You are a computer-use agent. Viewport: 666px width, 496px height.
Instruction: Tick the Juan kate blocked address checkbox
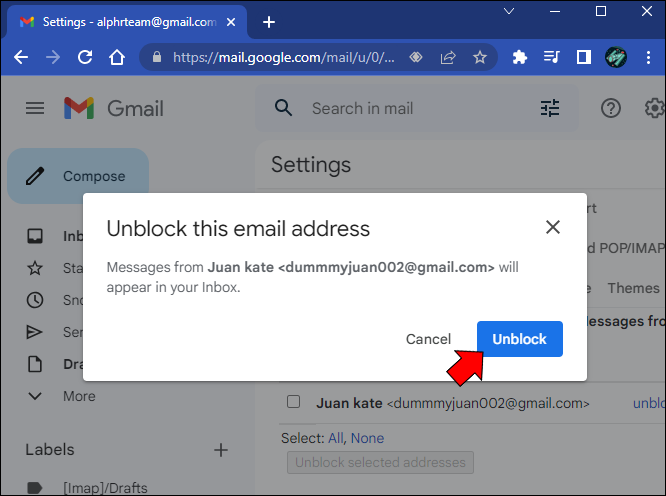[x=293, y=401]
